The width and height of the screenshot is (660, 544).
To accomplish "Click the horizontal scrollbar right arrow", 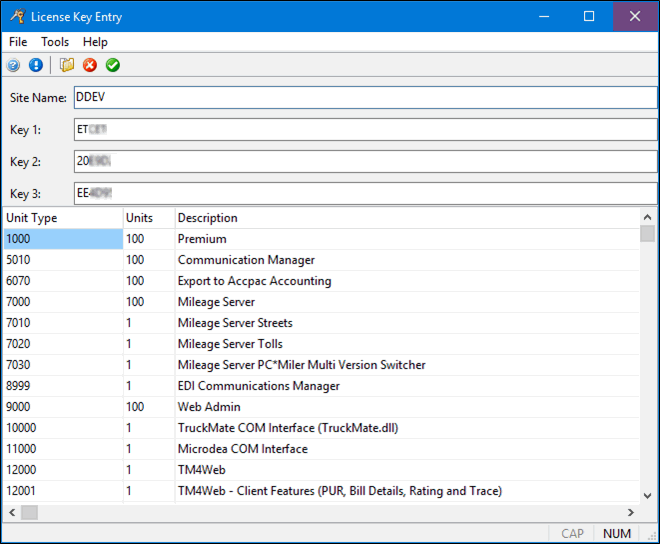I will click(629, 512).
